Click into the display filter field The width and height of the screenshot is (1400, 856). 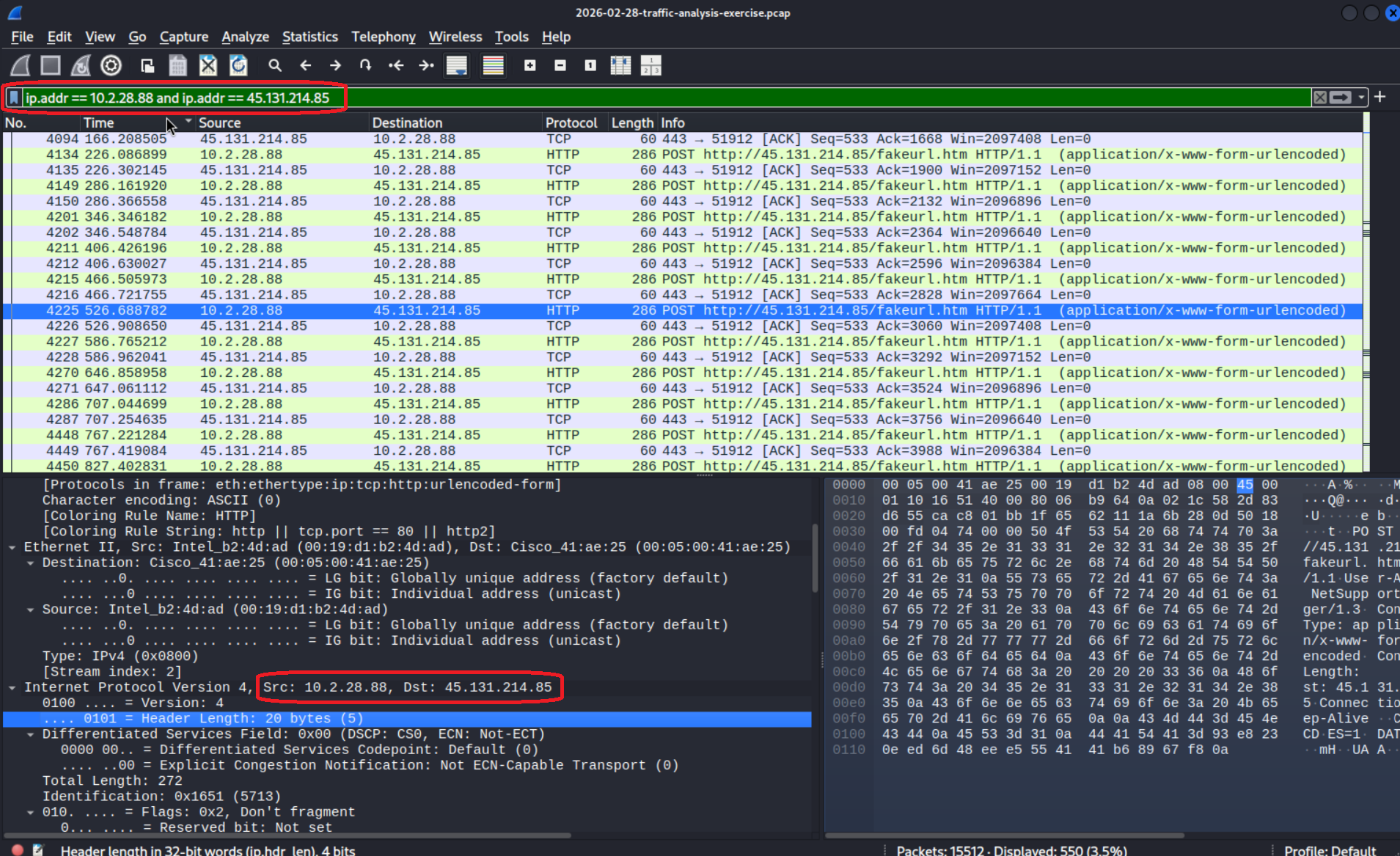[666, 98]
